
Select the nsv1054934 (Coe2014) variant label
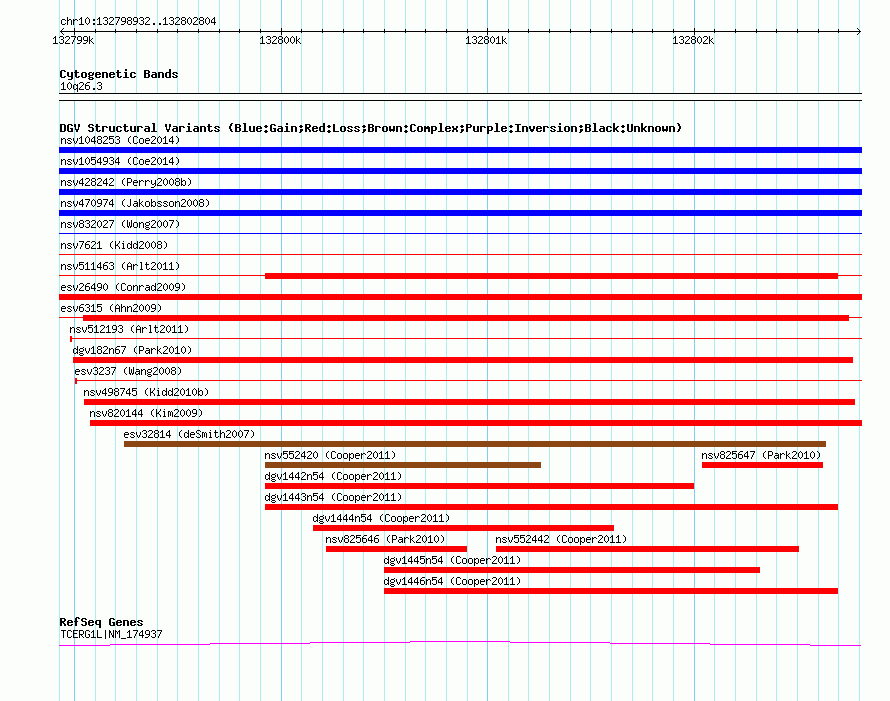[x=120, y=161]
